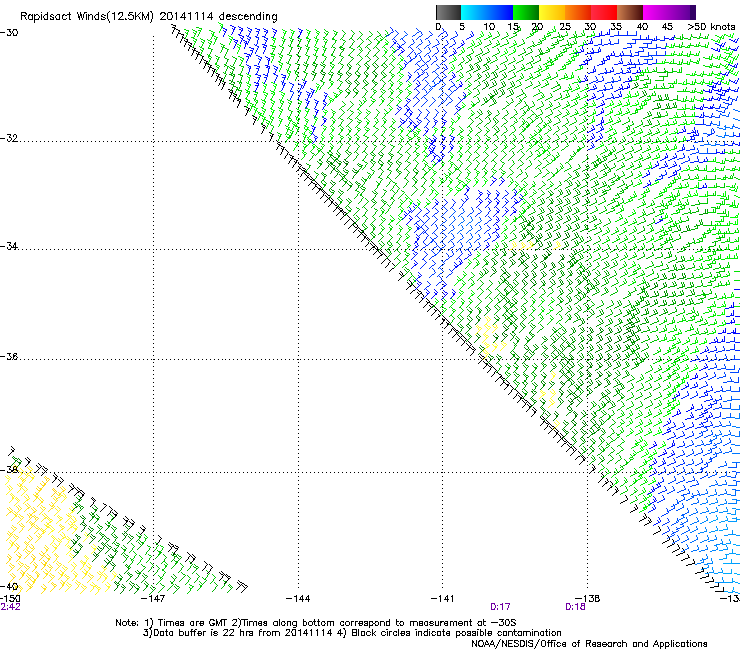This screenshot has height=650, width=740.
Task: Click the yellow 20-25 knots legend segment
Action: [552, 12]
